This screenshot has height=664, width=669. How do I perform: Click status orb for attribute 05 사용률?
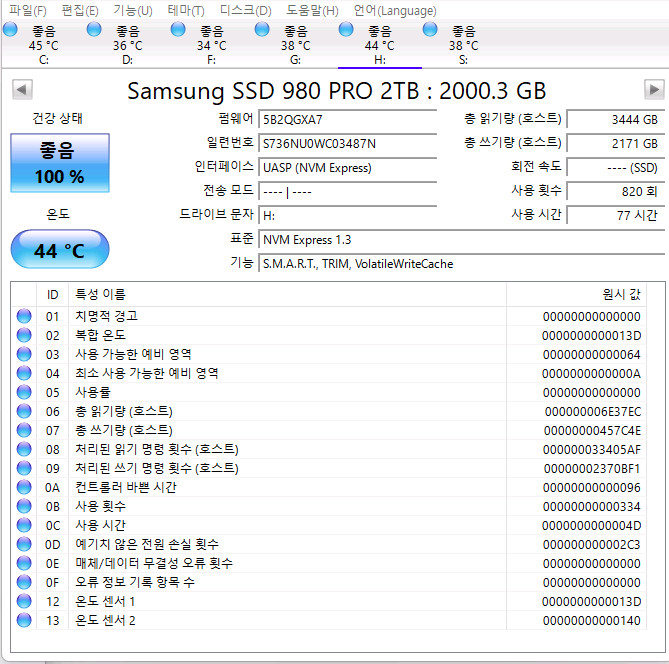[24, 392]
